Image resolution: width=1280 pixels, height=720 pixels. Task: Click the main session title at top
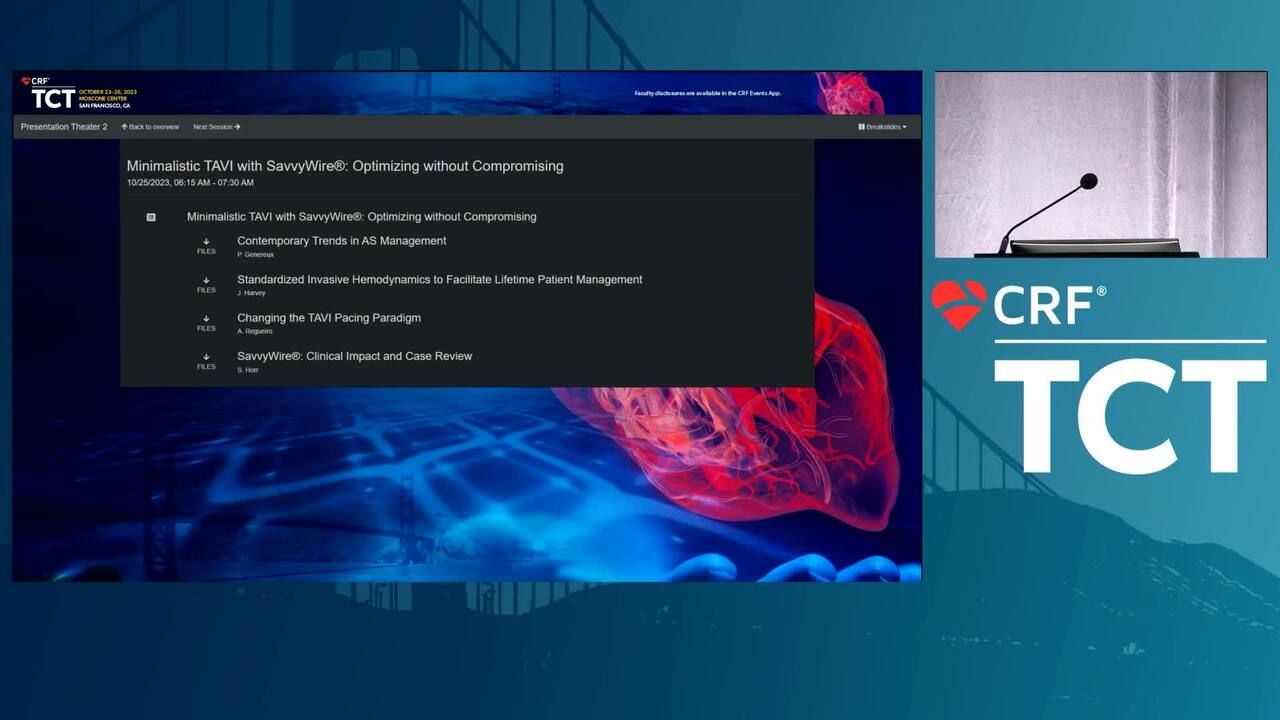click(x=345, y=166)
